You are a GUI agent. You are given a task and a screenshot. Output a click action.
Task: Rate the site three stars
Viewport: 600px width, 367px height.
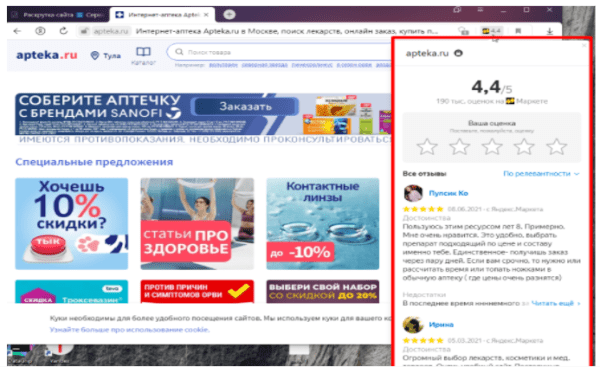492,147
